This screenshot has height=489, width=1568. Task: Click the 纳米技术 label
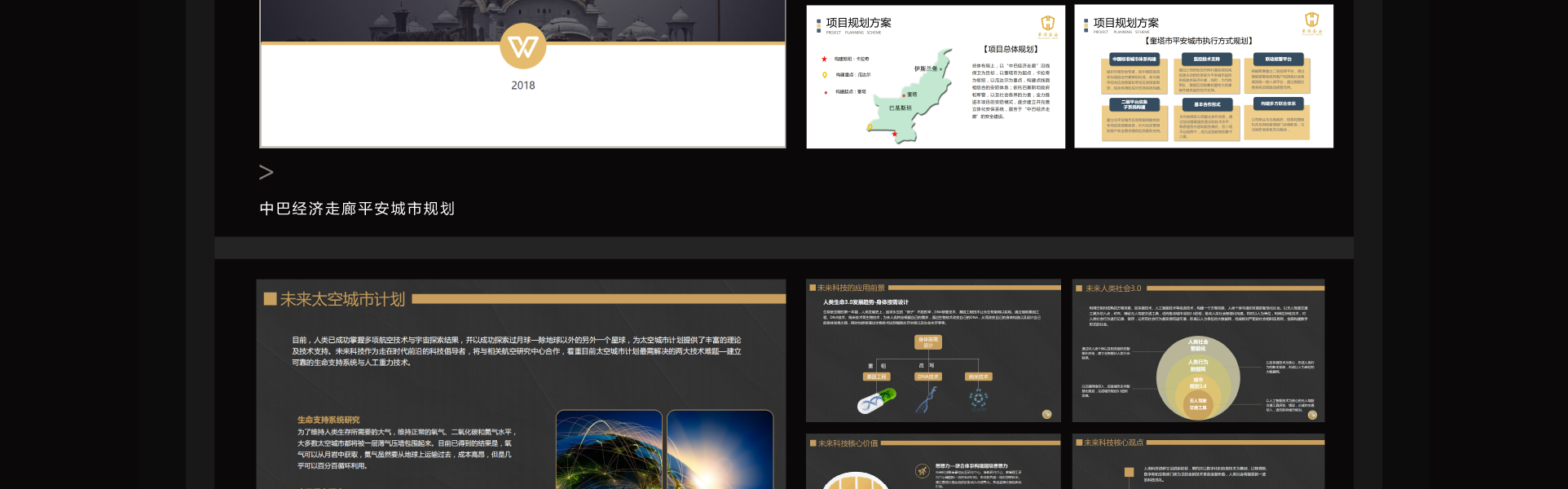(x=978, y=377)
